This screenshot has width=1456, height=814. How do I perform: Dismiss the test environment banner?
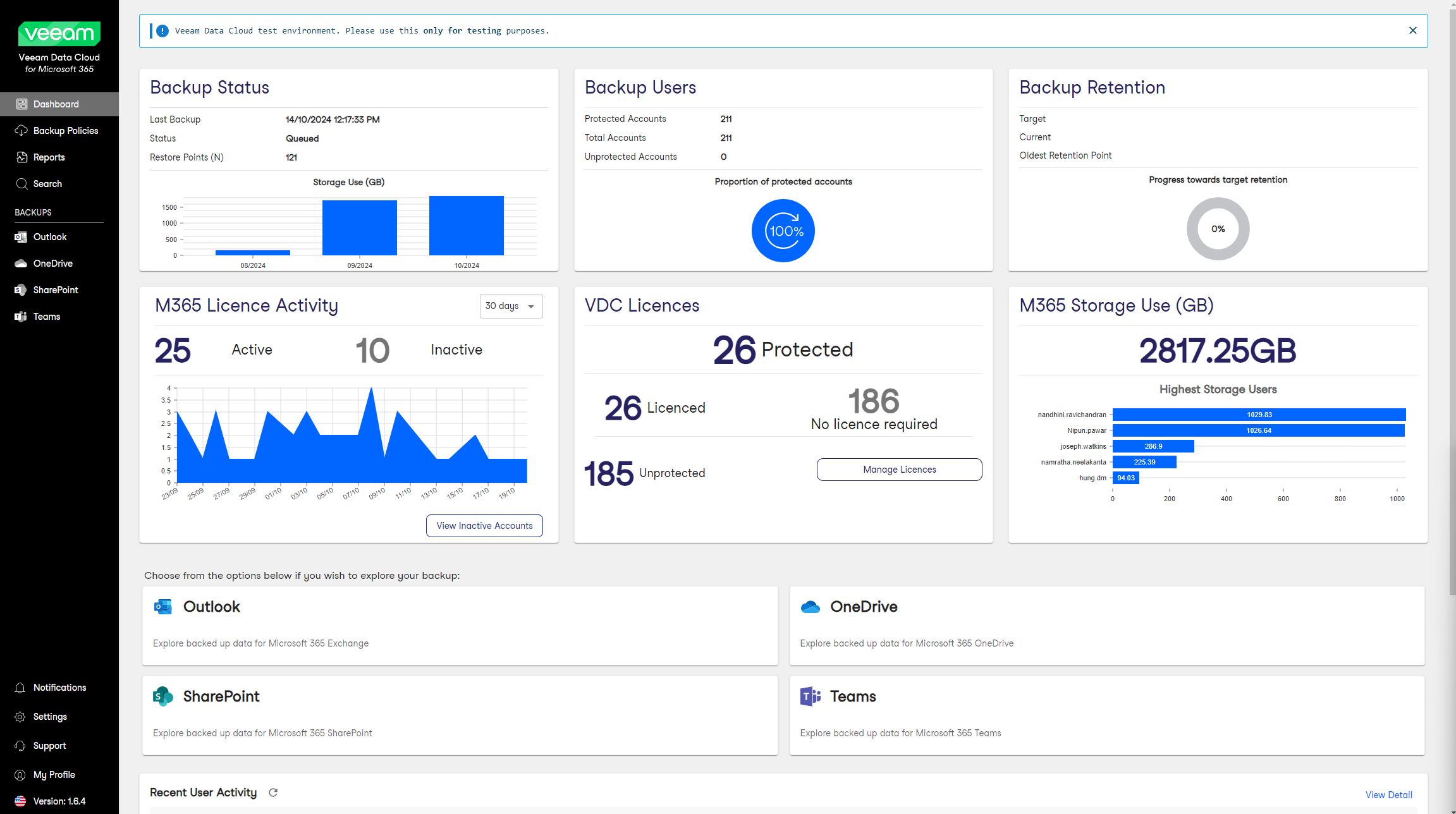coord(1413,30)
